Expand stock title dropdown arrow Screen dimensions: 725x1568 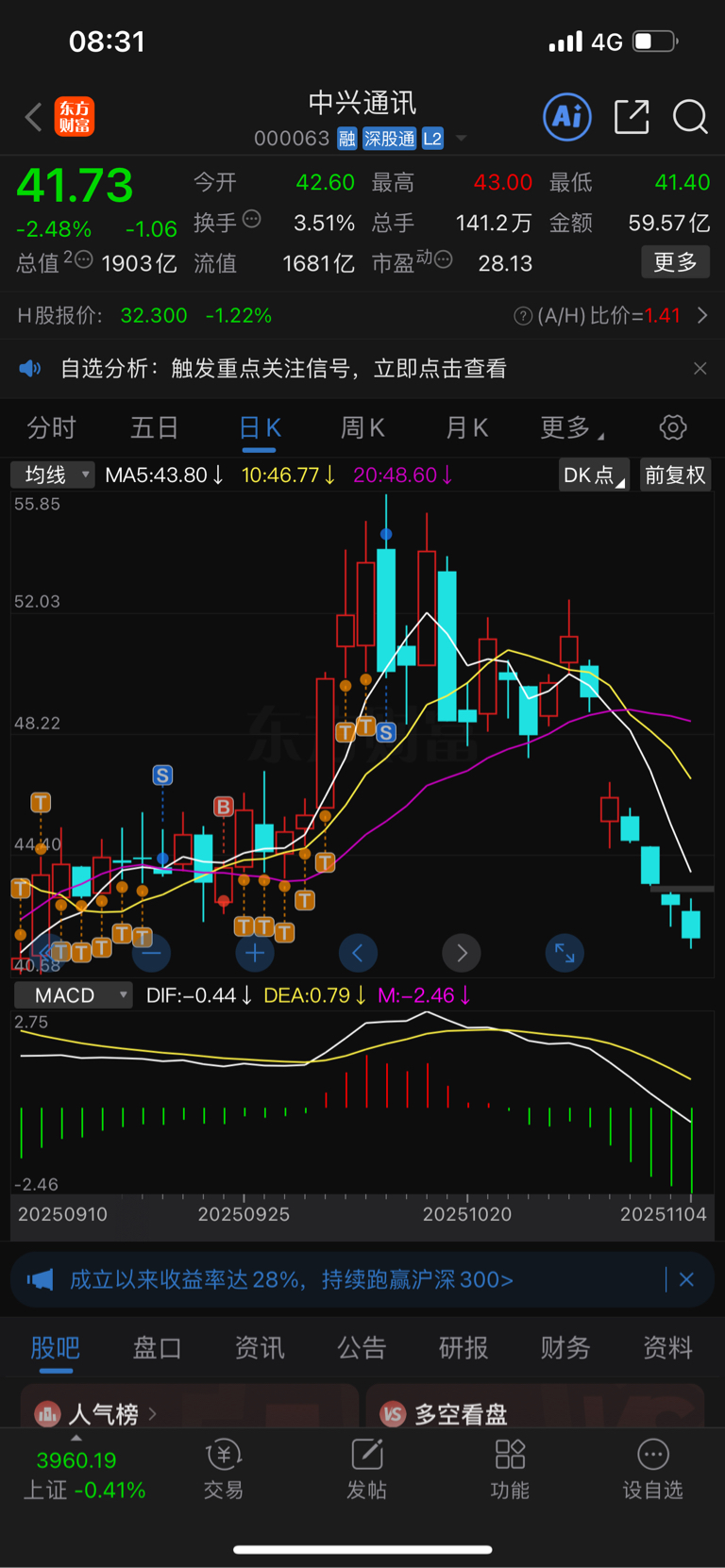point(462,139)
